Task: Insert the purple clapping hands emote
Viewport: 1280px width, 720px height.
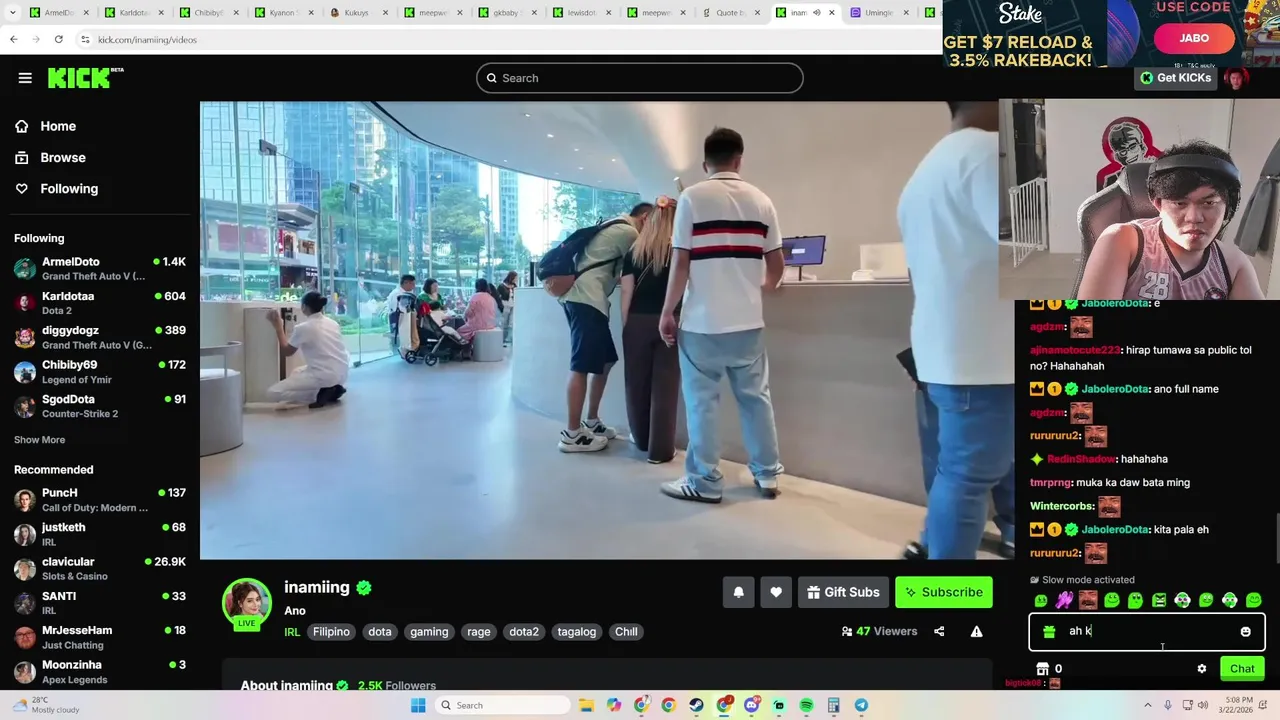Action: (1064, 600)
